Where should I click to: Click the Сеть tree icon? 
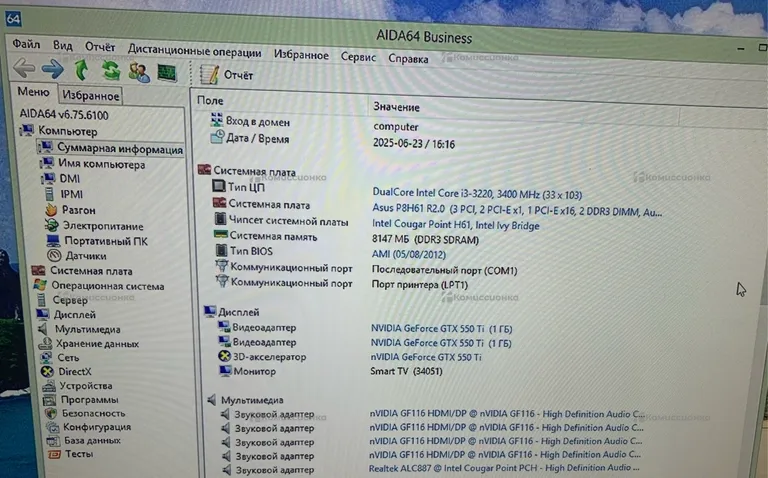(x=47, y=357)
